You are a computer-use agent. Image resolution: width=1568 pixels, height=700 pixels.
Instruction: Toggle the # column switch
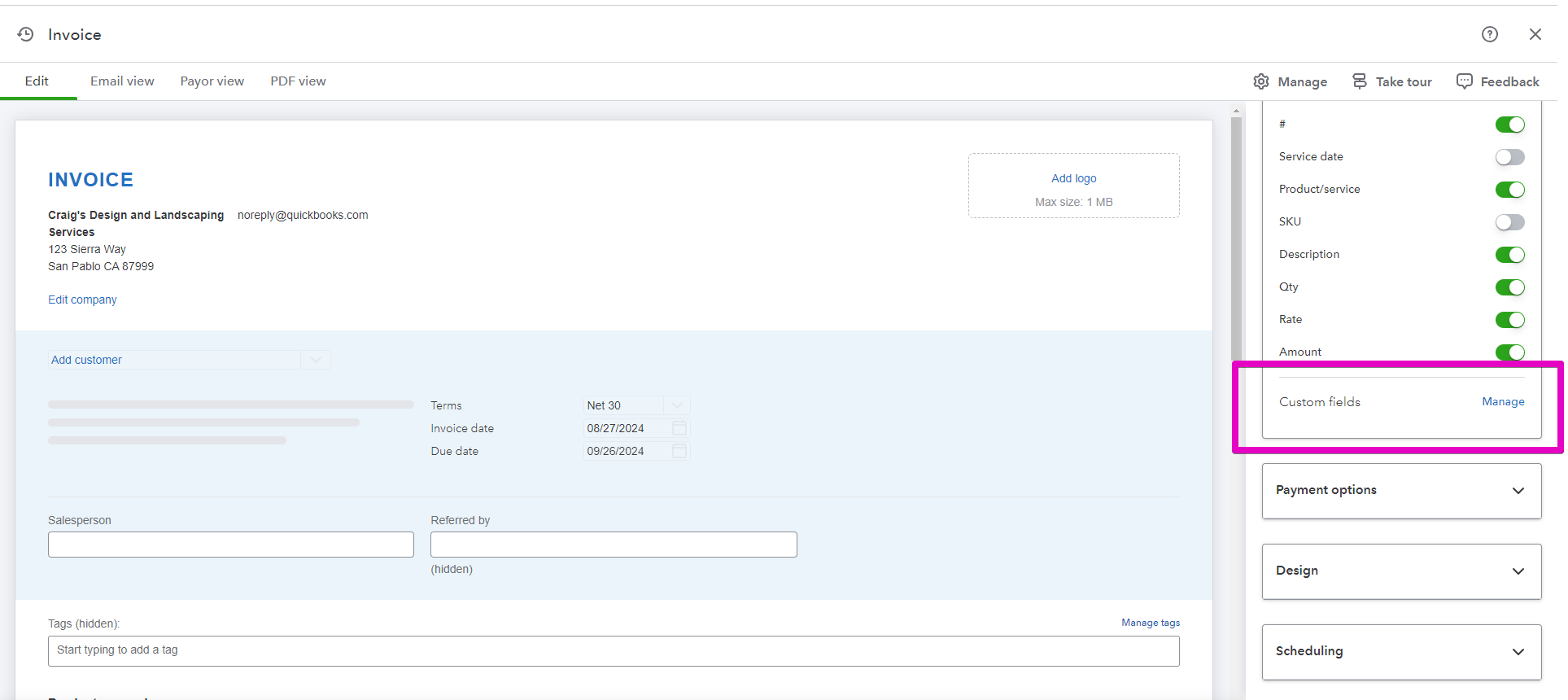click(x=1510, y=125)
